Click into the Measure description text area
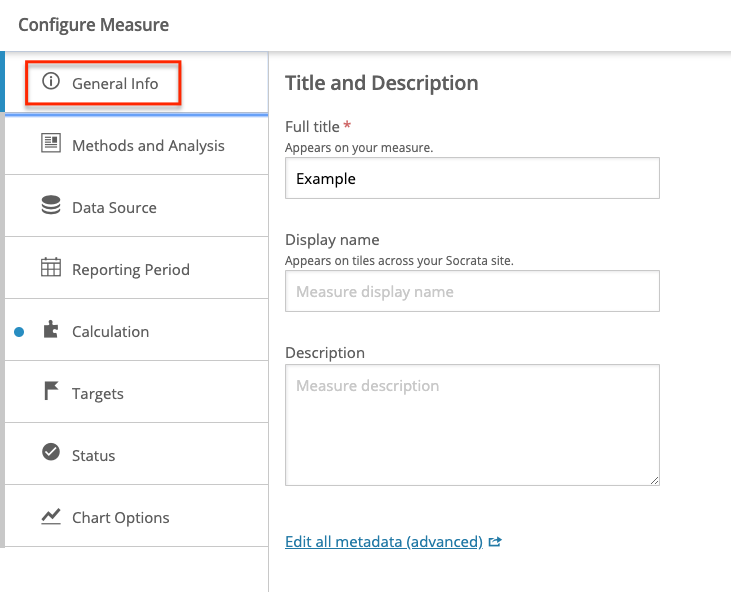Viewport: 731px width, 592px height. 472,425
